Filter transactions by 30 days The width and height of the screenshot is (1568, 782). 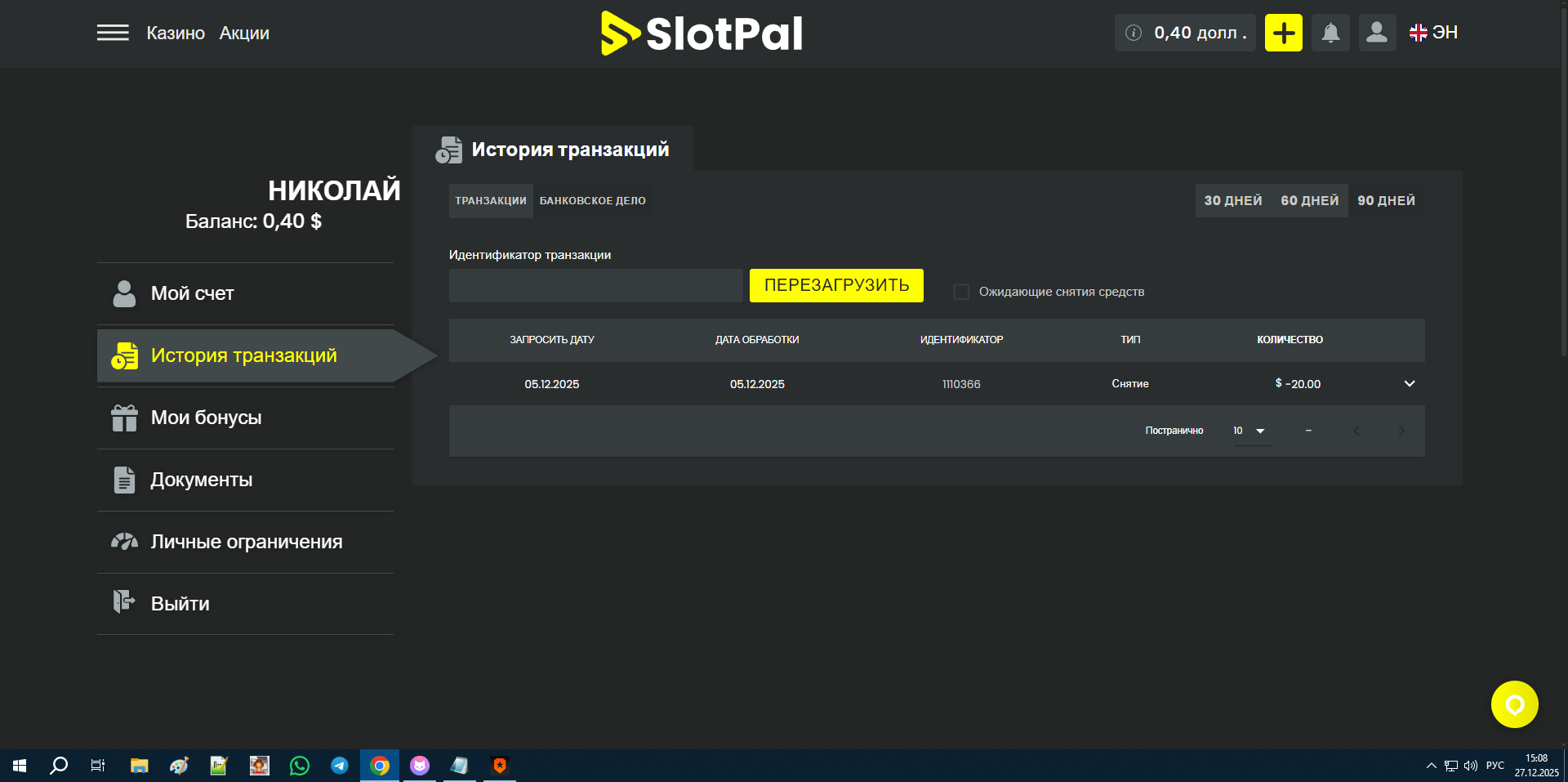[x=1232, y=201]
